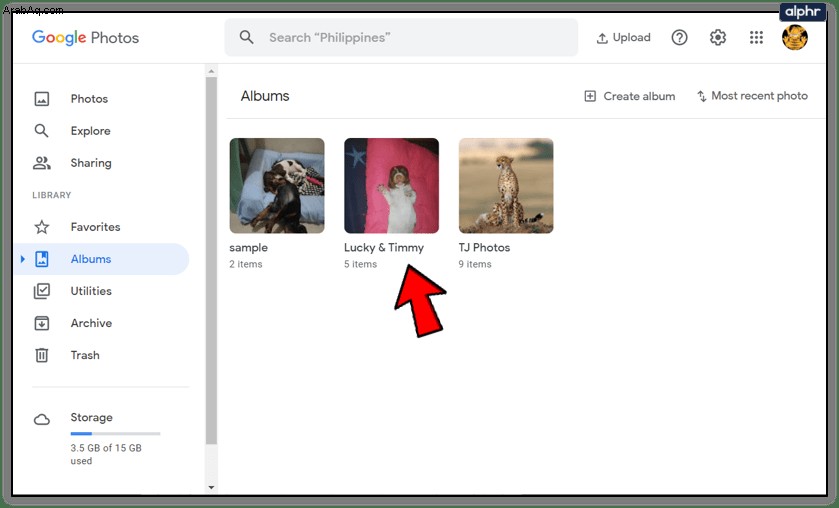Click the Archive box icon
Screen dimensions: 839x508
click(x=42, y=323)
